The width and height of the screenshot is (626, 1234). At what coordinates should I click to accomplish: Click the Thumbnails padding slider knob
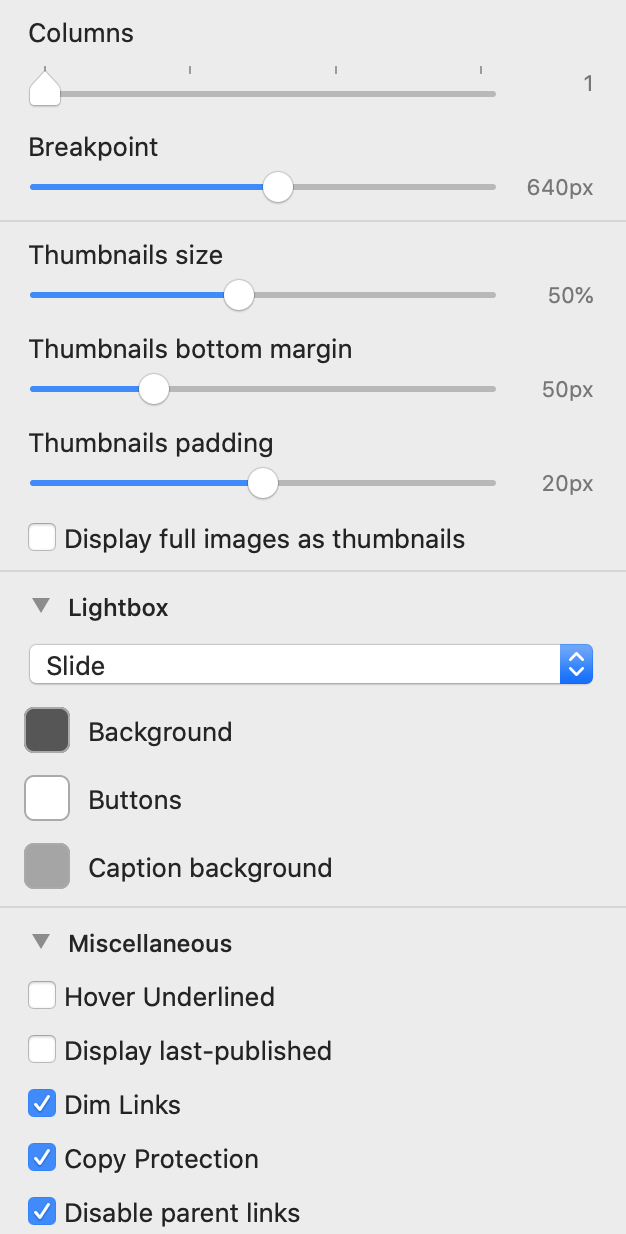(x=262, y=483)
